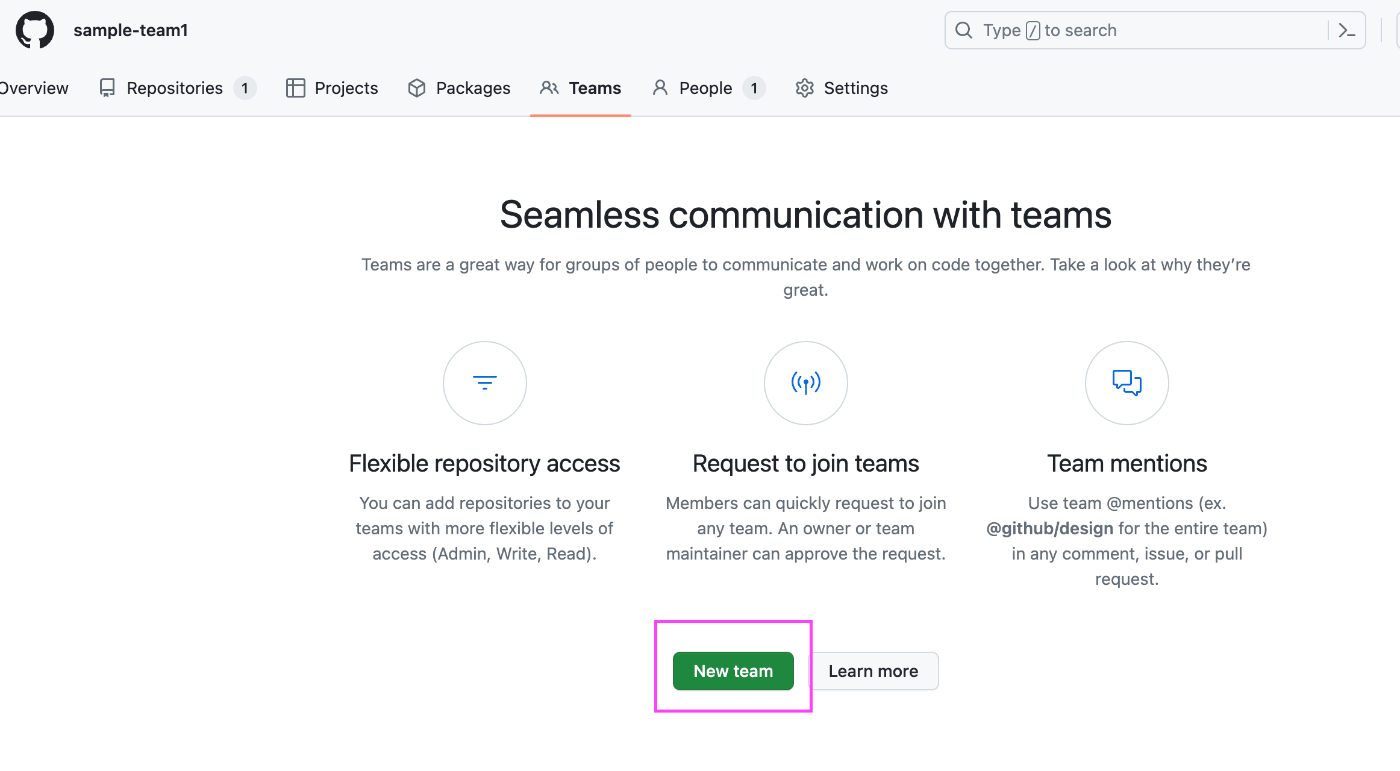The width and height of the screenshot is (1400, 771).
Task: Click the New team button
Action: point(733,671)
